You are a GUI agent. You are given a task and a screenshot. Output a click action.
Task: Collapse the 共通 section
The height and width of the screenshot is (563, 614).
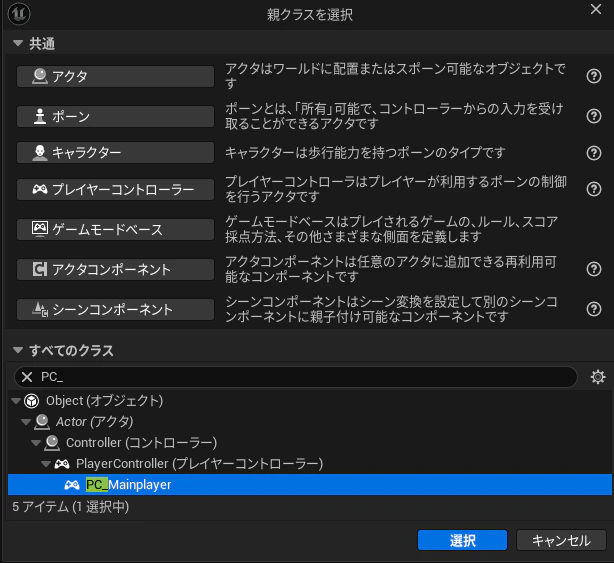(x=18, y=43)
